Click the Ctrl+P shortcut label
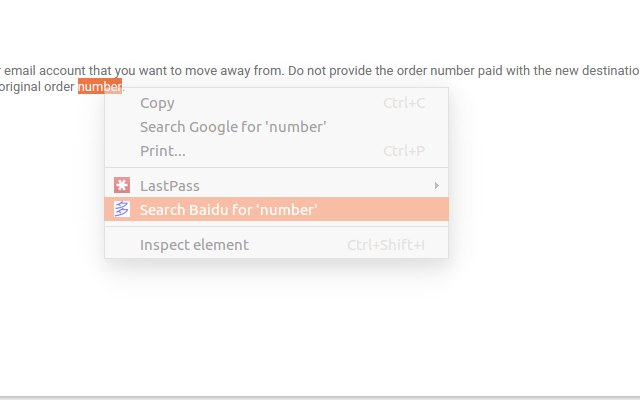The image size is (640, 400). (404, 151)
